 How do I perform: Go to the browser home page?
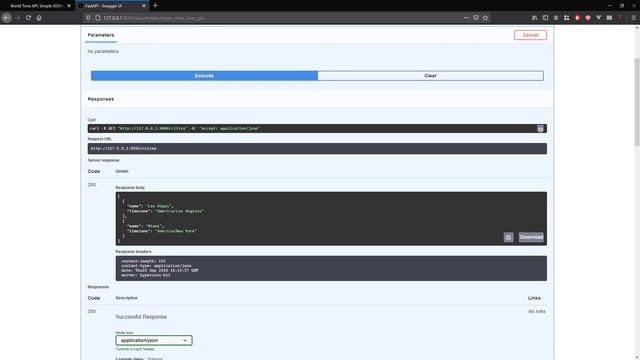[x=39, y=18]
